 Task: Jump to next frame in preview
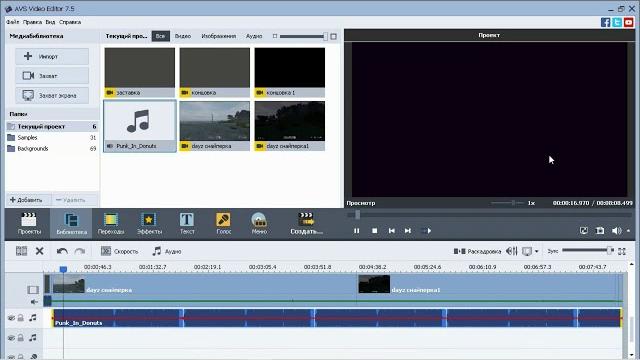pyautogui.click(x=408, y=231)
